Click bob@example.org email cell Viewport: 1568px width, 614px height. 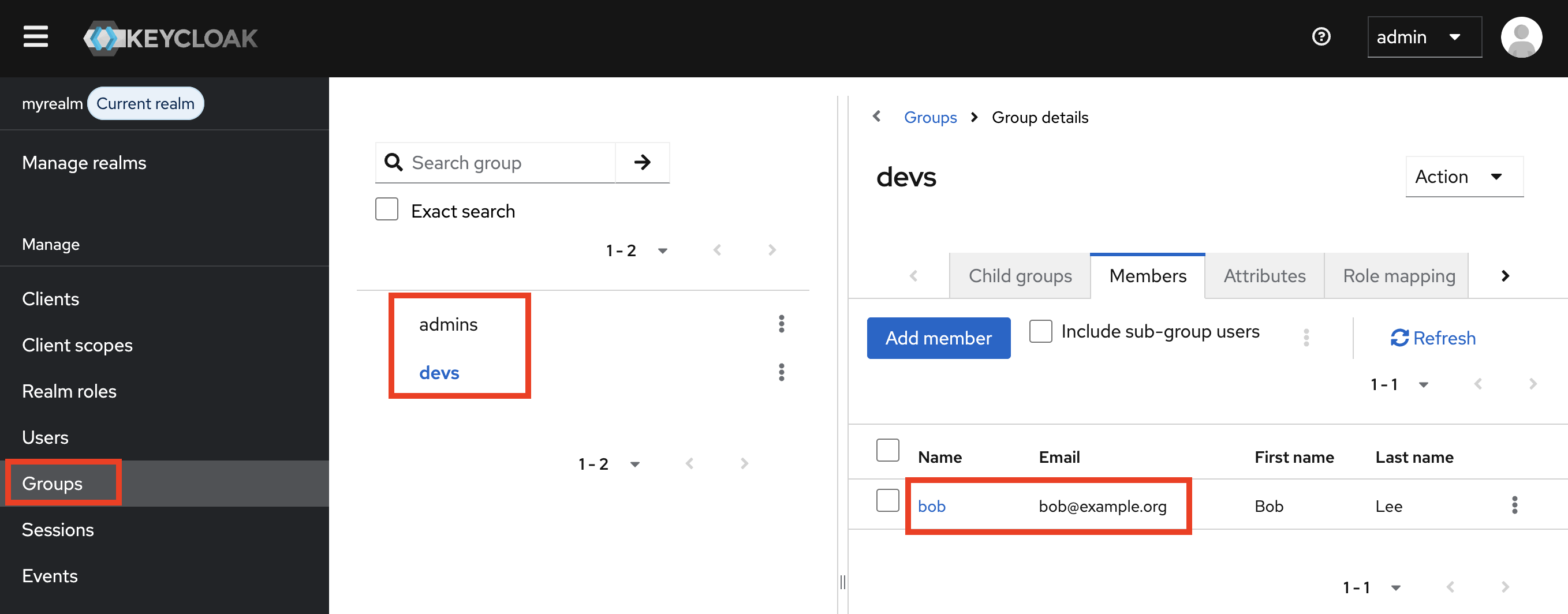coord(1102,506)
